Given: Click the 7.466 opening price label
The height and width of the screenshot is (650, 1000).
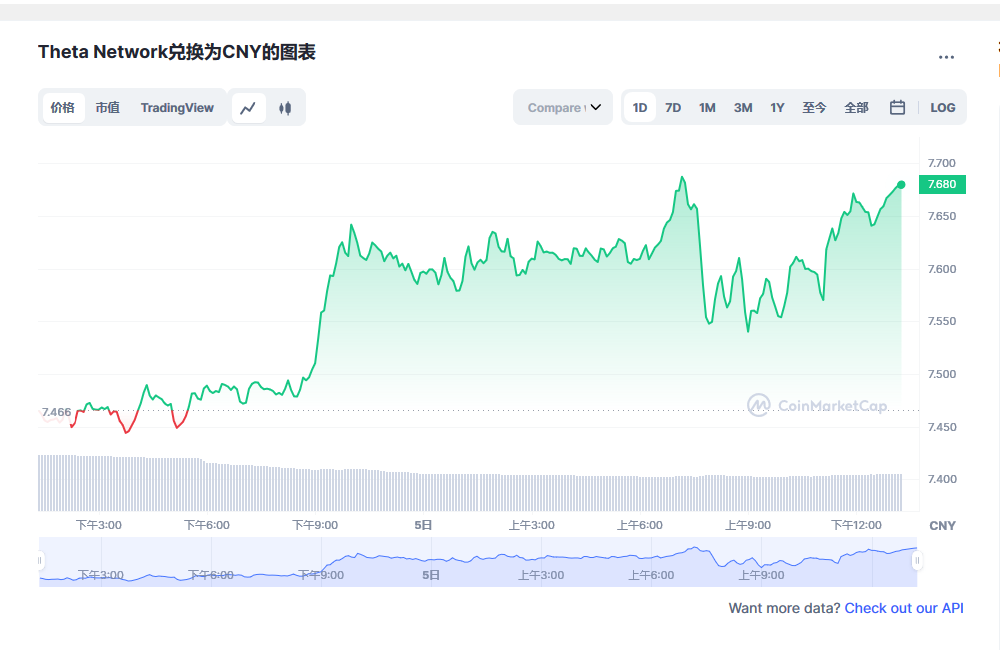Looking at the screenshot, I should tap(56, 412).
